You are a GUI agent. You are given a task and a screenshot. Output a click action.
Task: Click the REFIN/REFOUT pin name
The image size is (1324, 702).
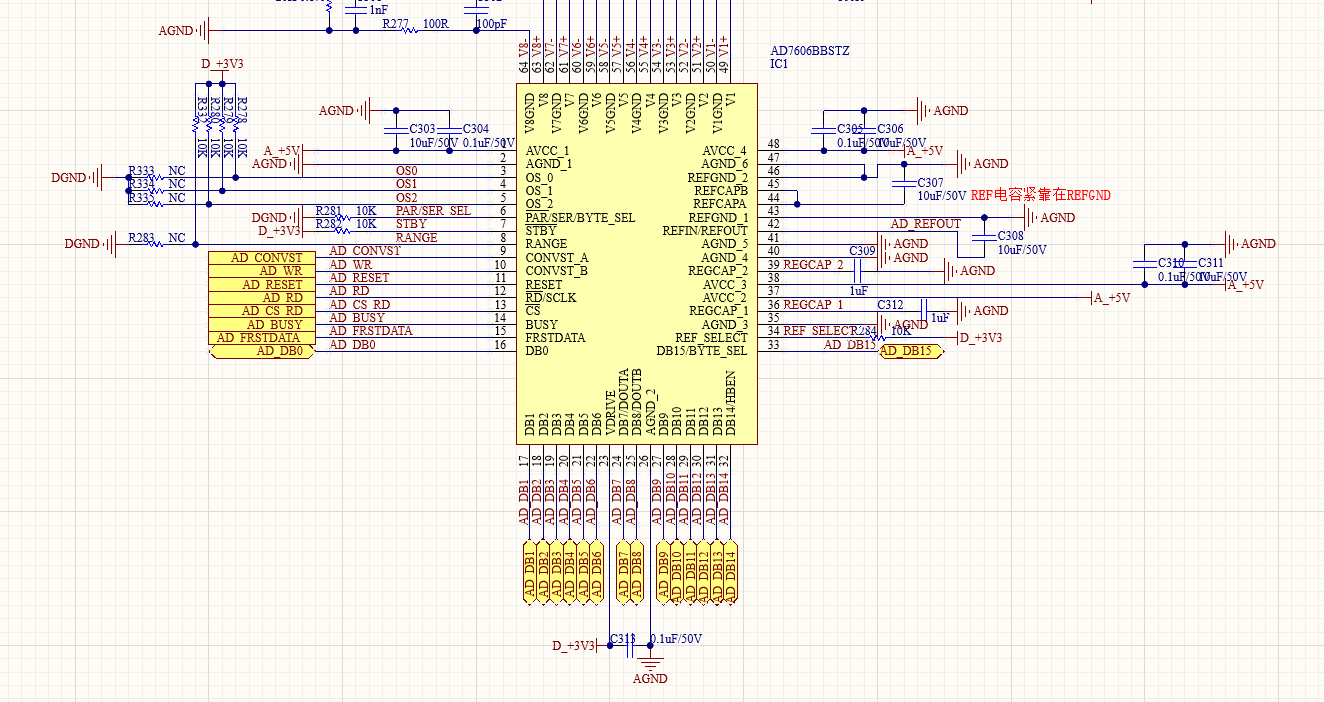coord(705,230)
